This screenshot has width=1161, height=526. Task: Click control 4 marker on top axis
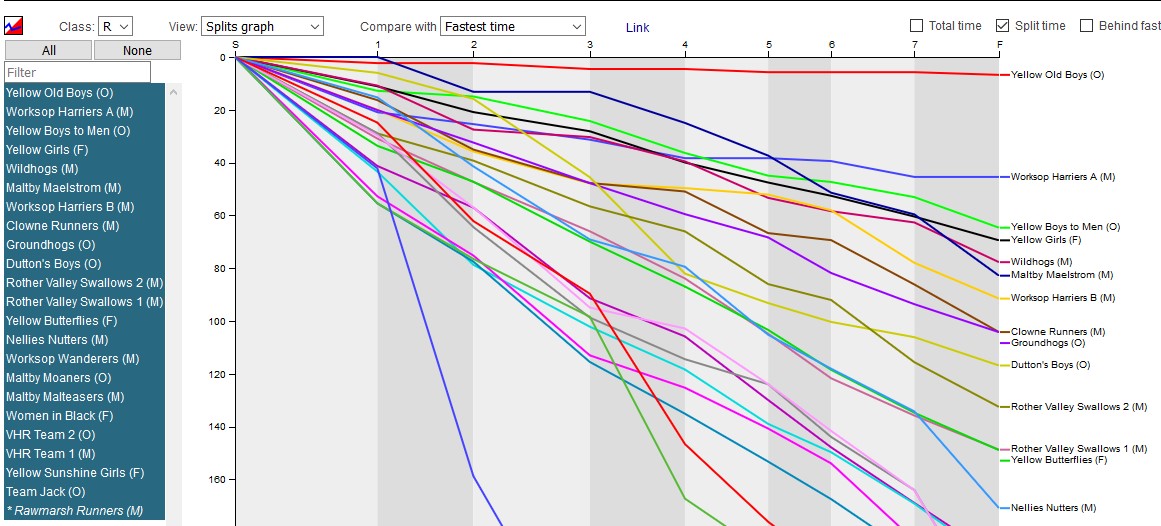[x=684, y=44]
